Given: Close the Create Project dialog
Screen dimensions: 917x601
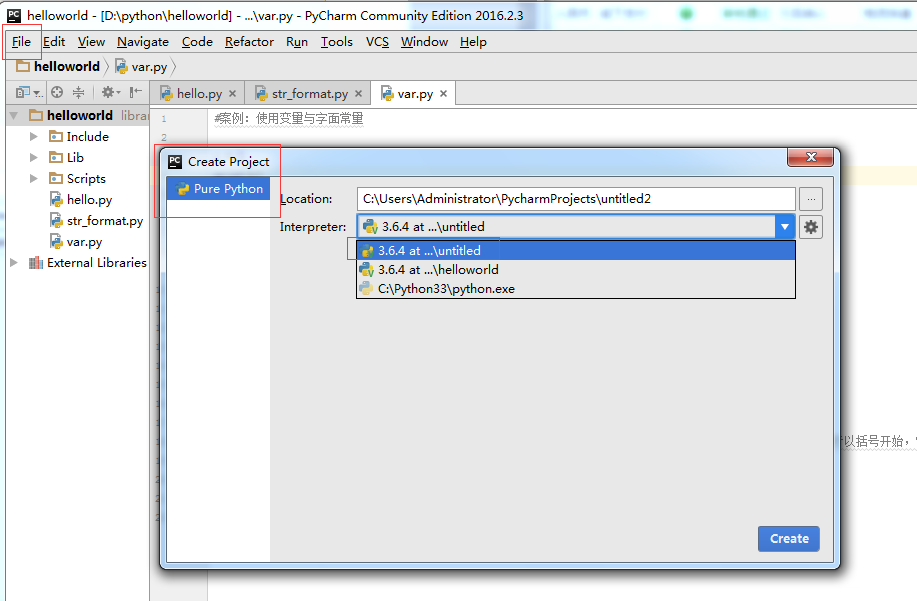Looking at the screenshot, I should [x=811, y=157].
